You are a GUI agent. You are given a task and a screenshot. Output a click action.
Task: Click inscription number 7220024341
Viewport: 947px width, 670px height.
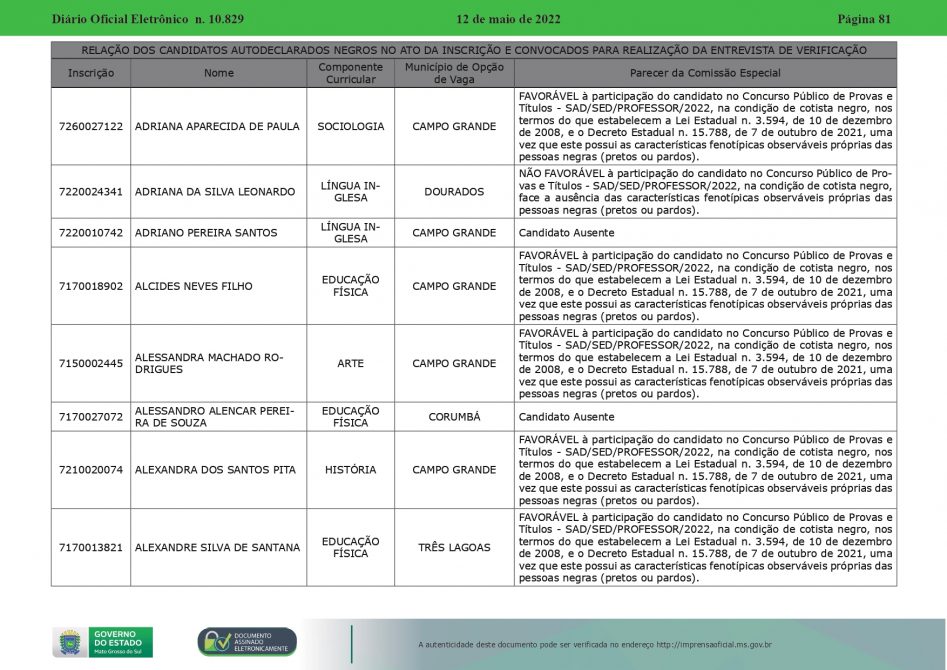pos(91,192)
